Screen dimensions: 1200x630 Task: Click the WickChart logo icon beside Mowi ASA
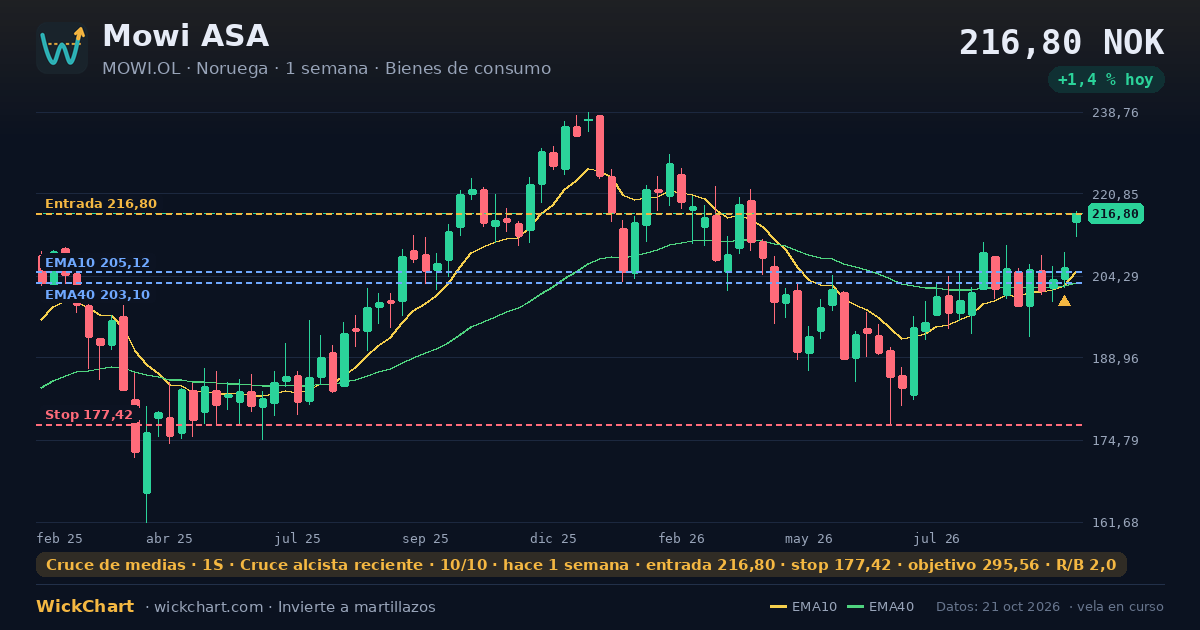[x=62, y=48]
